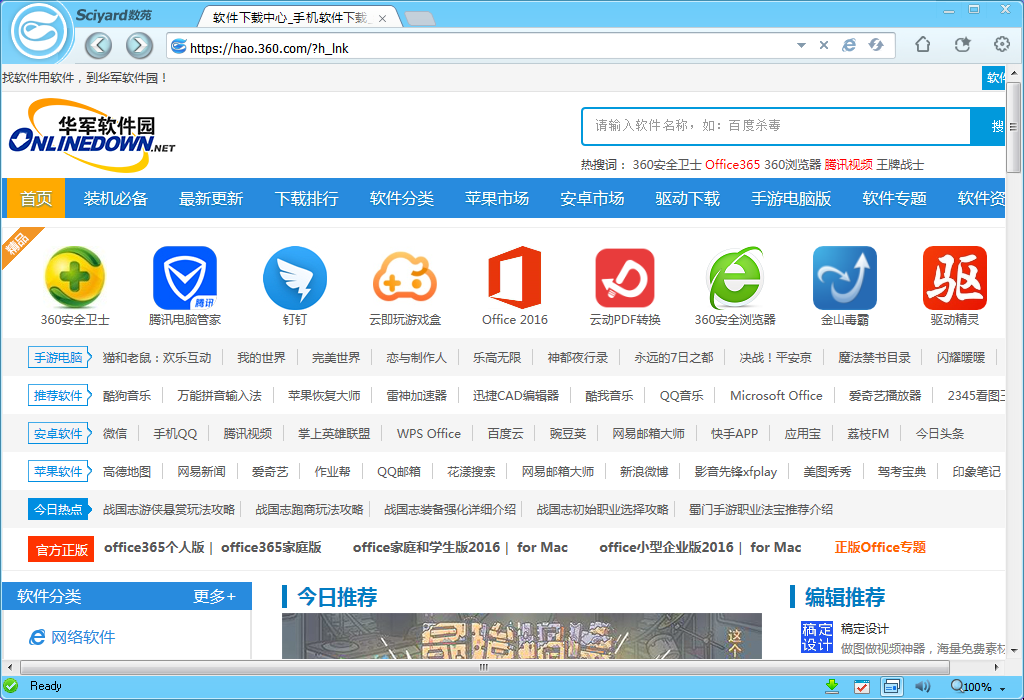Open WPS Office link
1024x700 pixels.
(428, 434)
